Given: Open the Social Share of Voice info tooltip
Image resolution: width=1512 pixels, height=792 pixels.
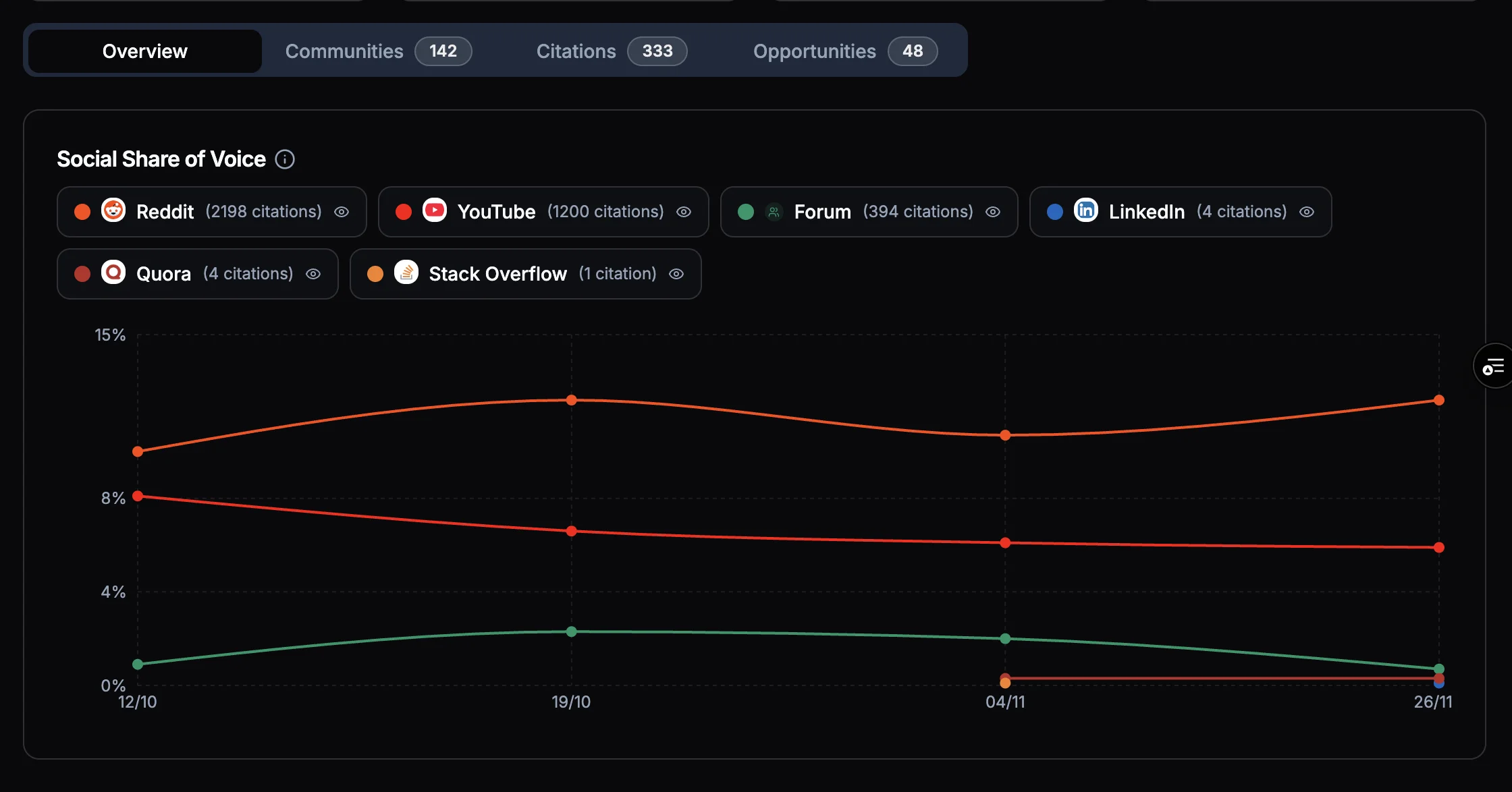Looking at the screenshot, I should [285, 159].
